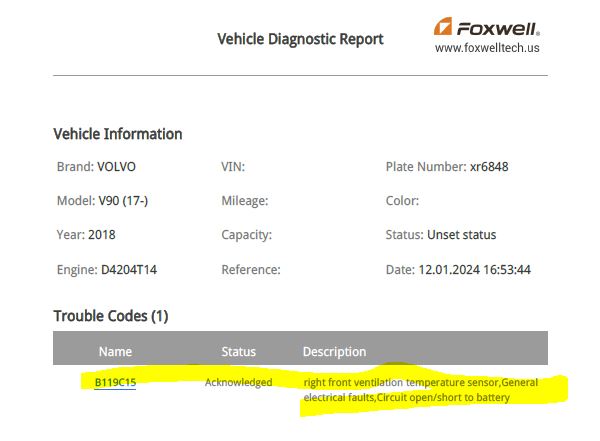
Task: Click the empty VIN label
Action: pos(233,167)
